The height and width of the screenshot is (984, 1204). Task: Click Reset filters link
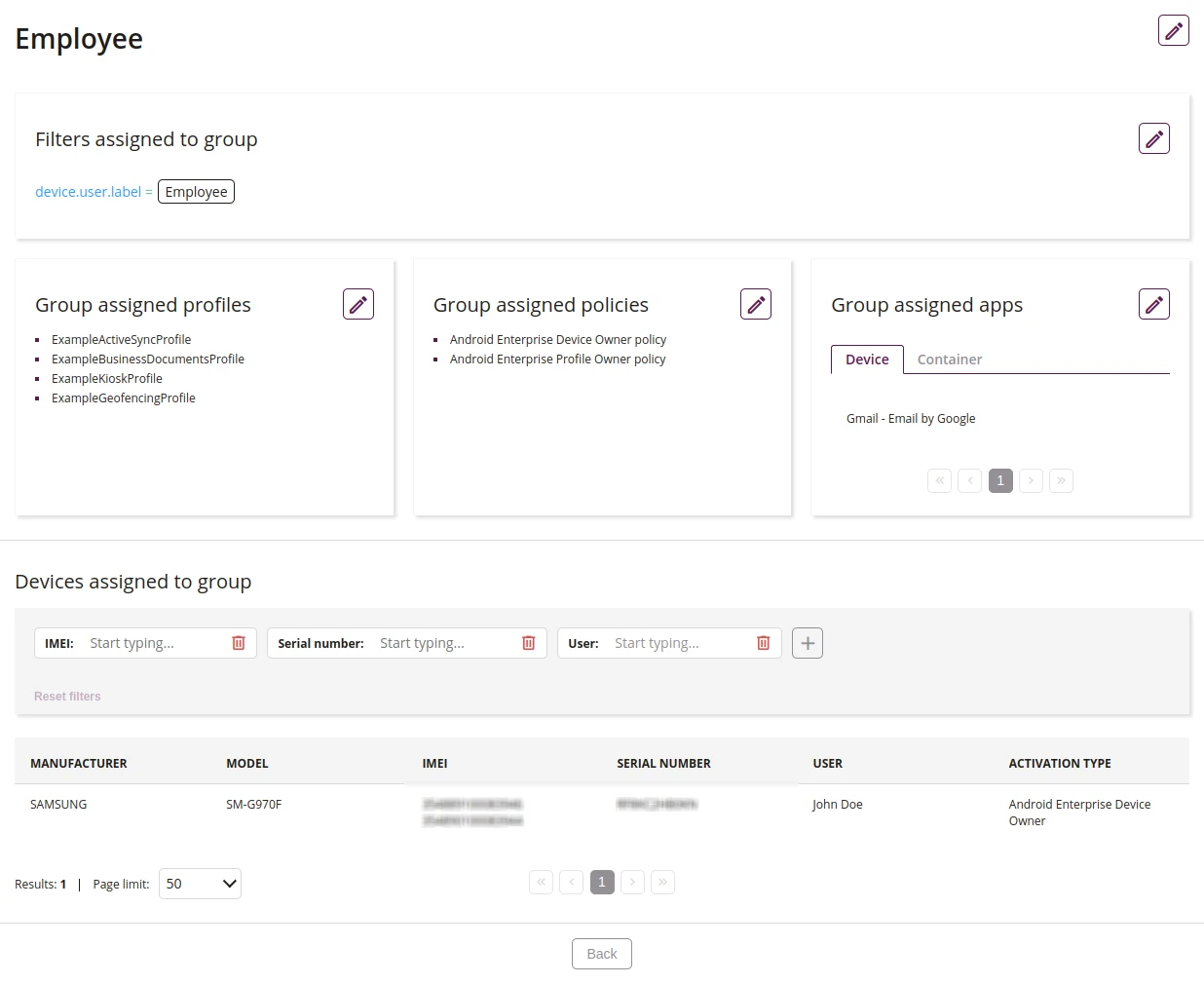67,697
